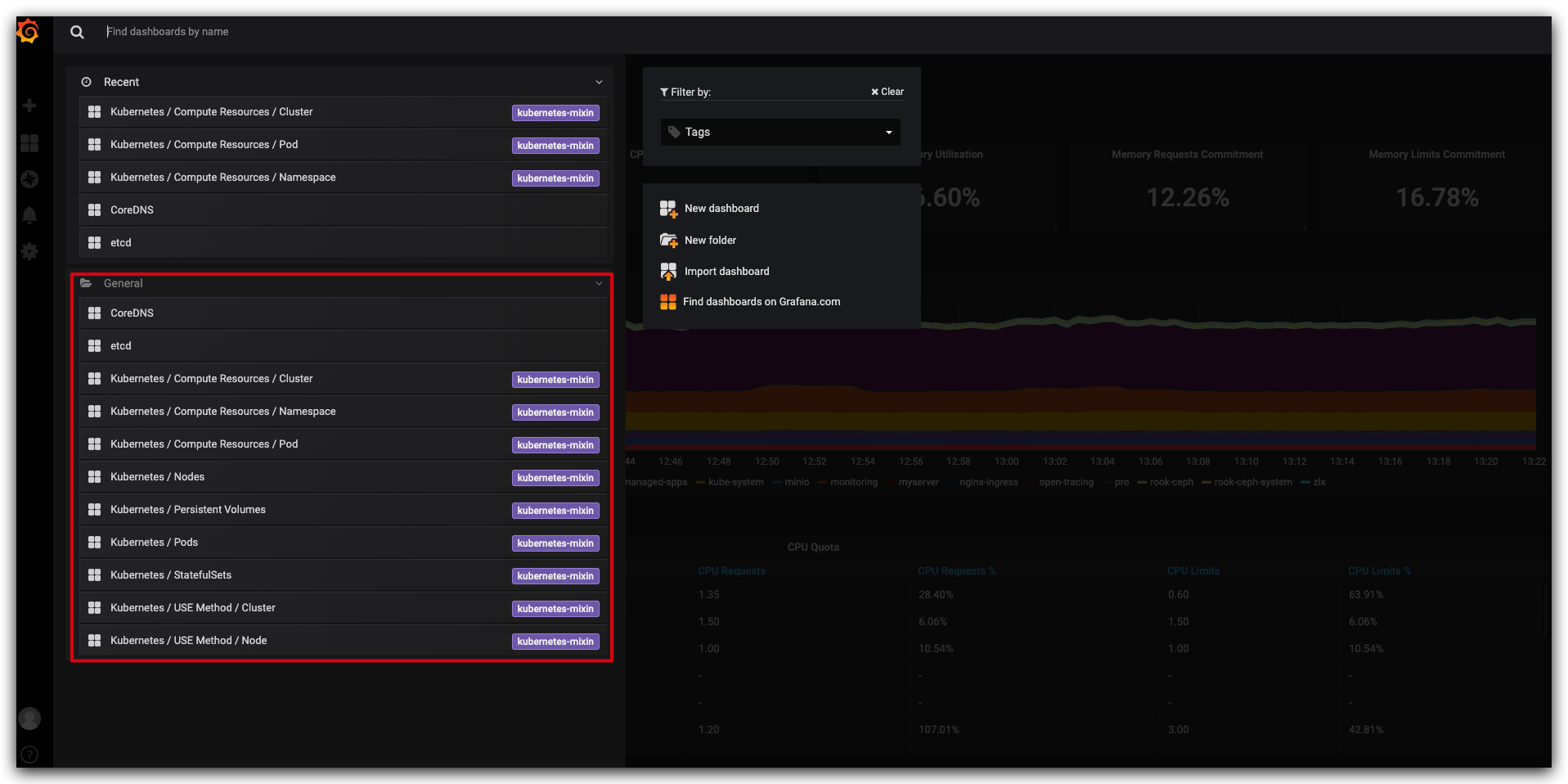Open the Alerting bell icon in sidebar

point(29,215)
